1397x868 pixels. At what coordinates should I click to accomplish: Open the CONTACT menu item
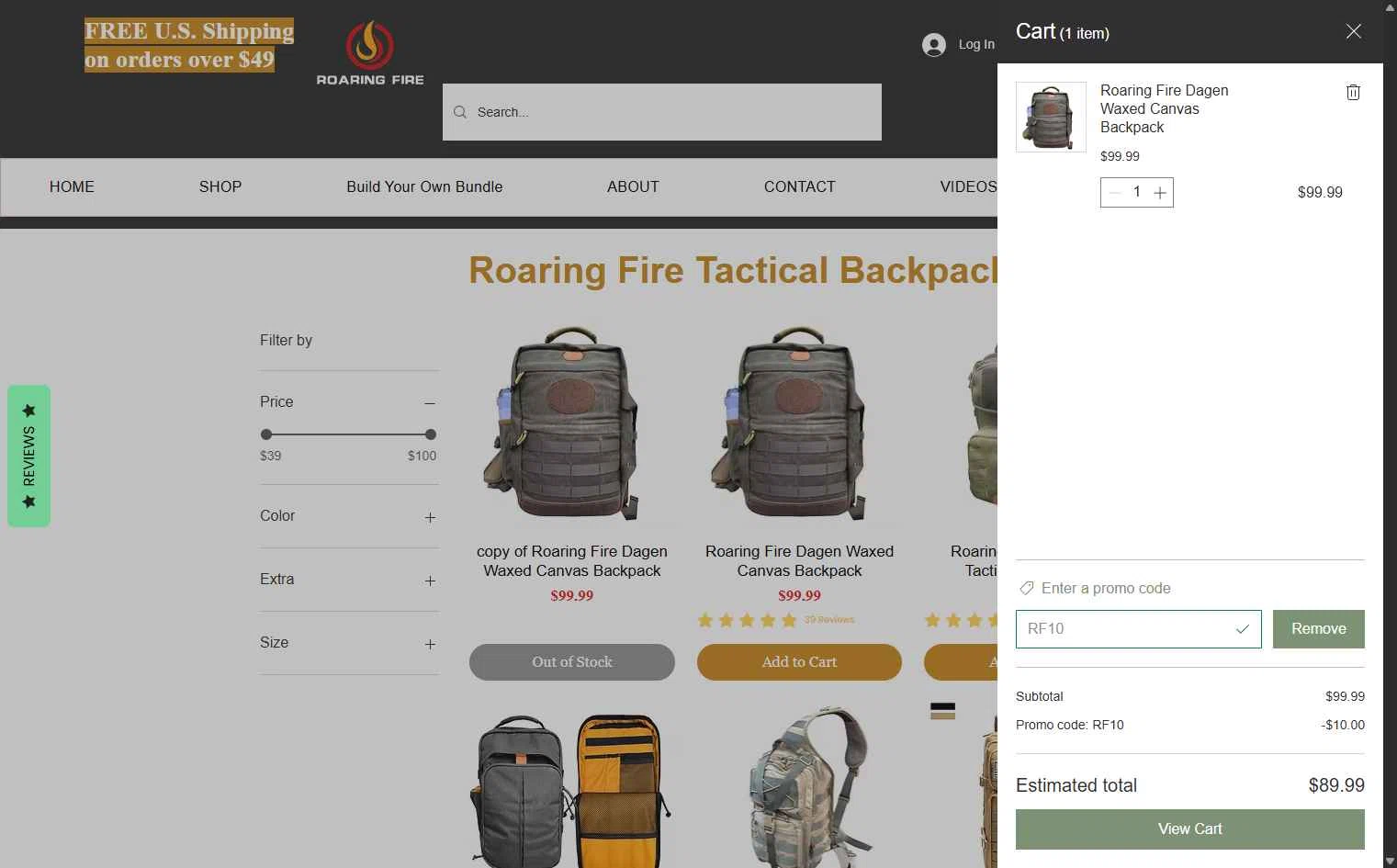[x=800, y=186]
